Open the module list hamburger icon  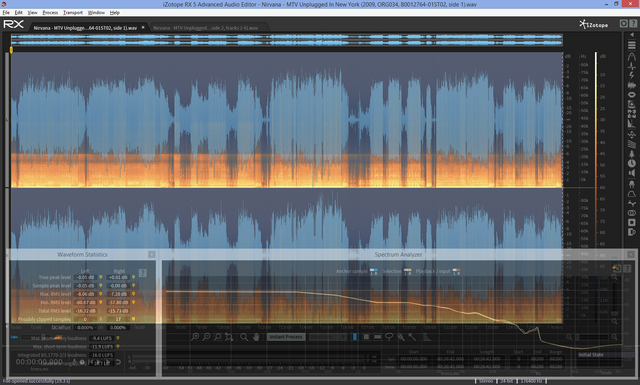[631, 45]
